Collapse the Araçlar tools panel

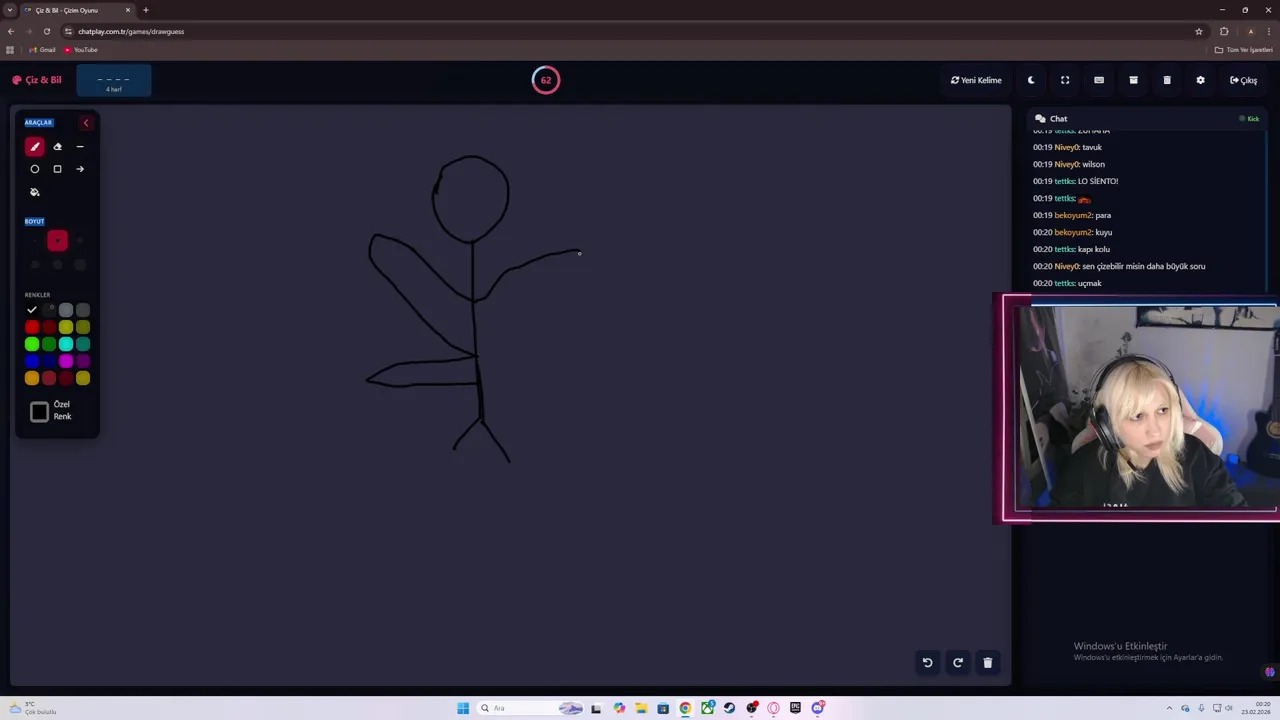click(86, 123)
